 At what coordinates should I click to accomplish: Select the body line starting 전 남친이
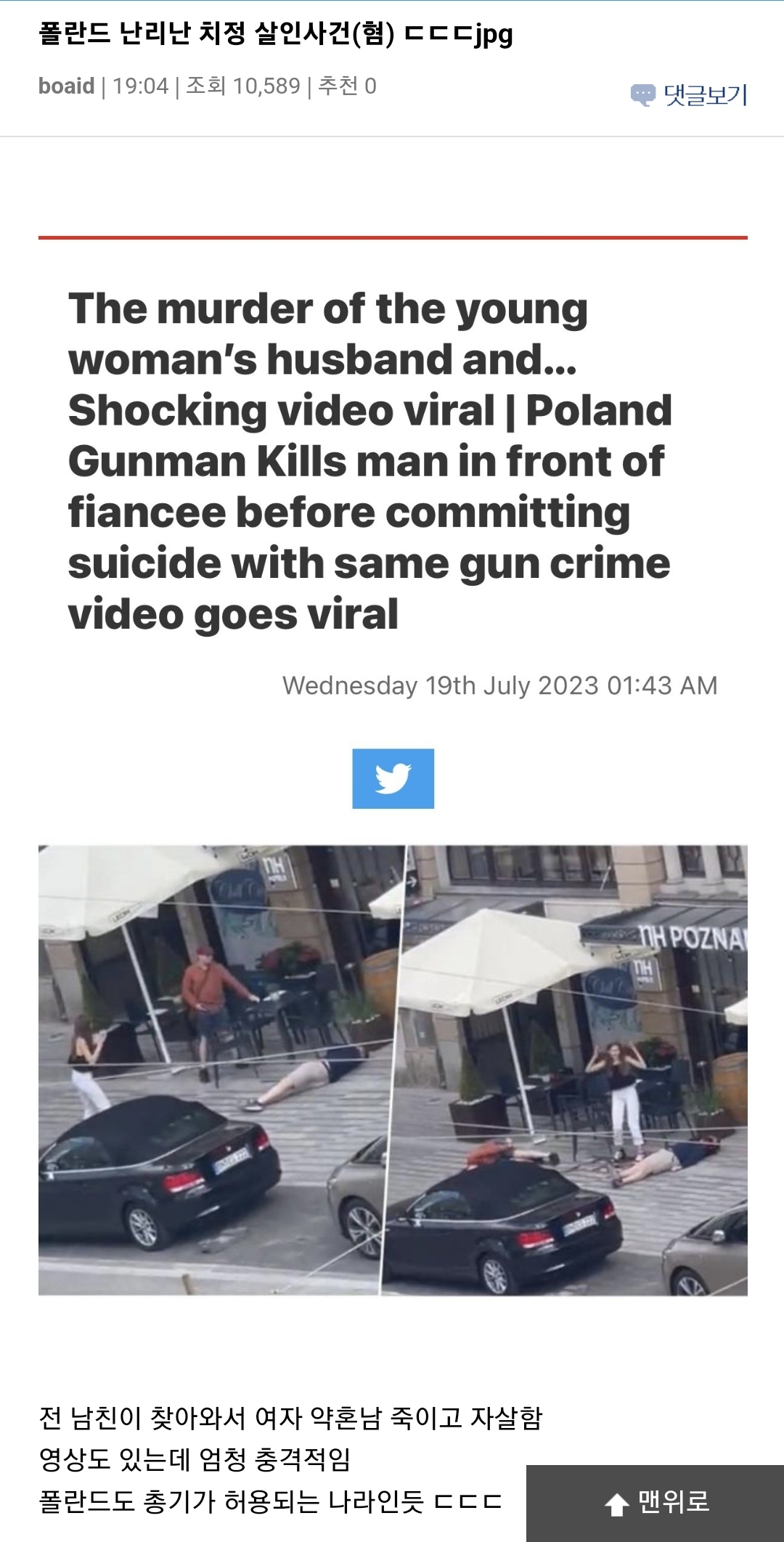290,1417
